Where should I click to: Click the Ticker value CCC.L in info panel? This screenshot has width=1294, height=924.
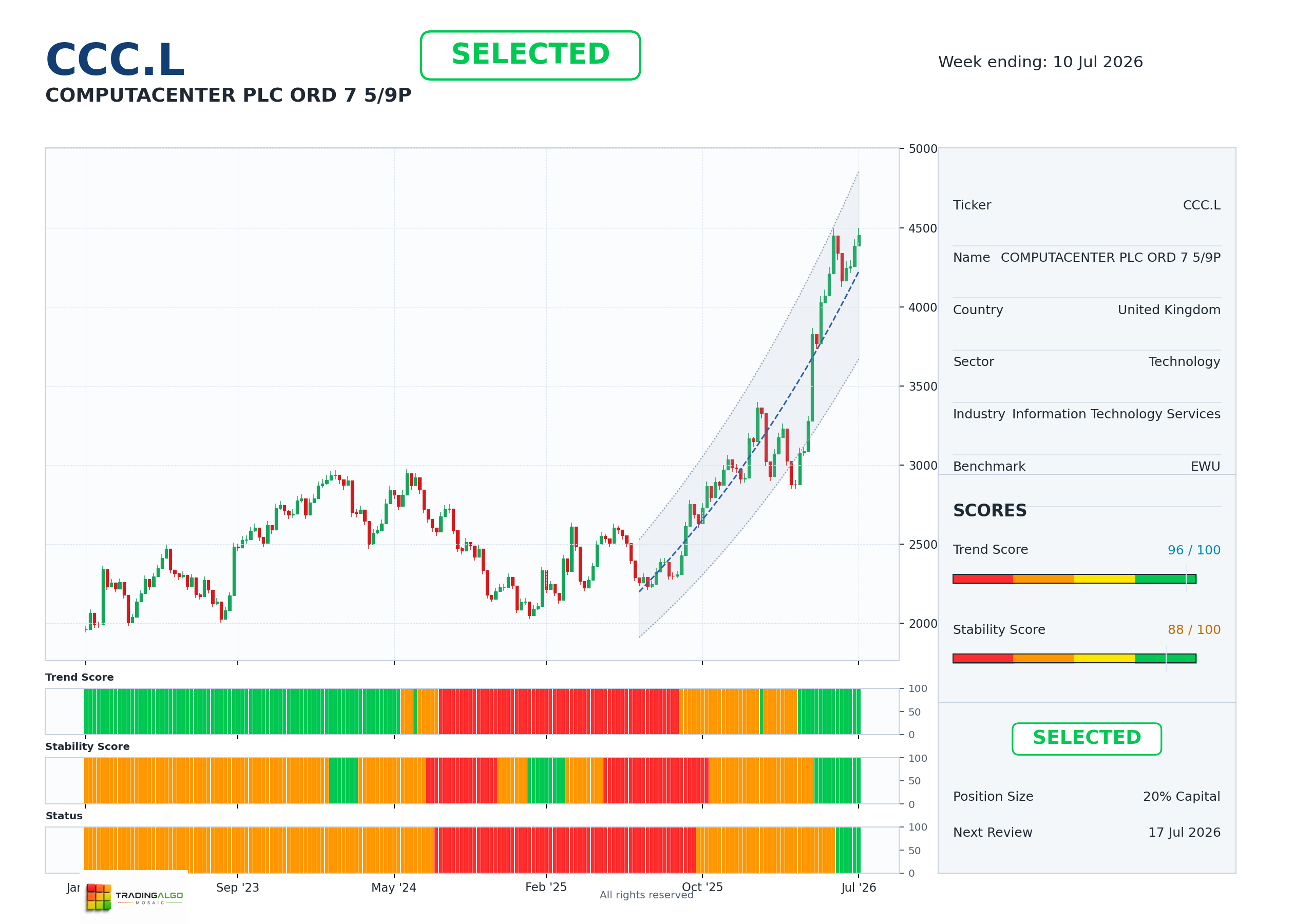tap(1201, 205)
